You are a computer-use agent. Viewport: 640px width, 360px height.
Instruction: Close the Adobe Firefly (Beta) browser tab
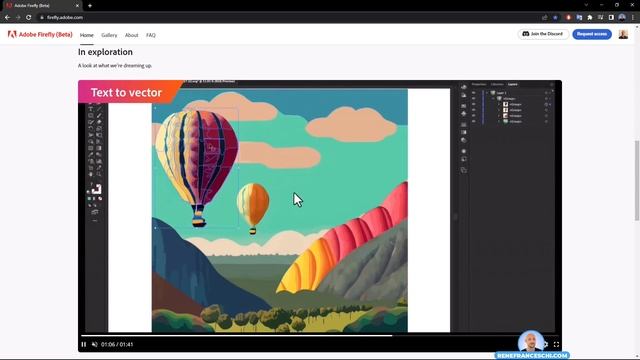[x=78, y=6]
